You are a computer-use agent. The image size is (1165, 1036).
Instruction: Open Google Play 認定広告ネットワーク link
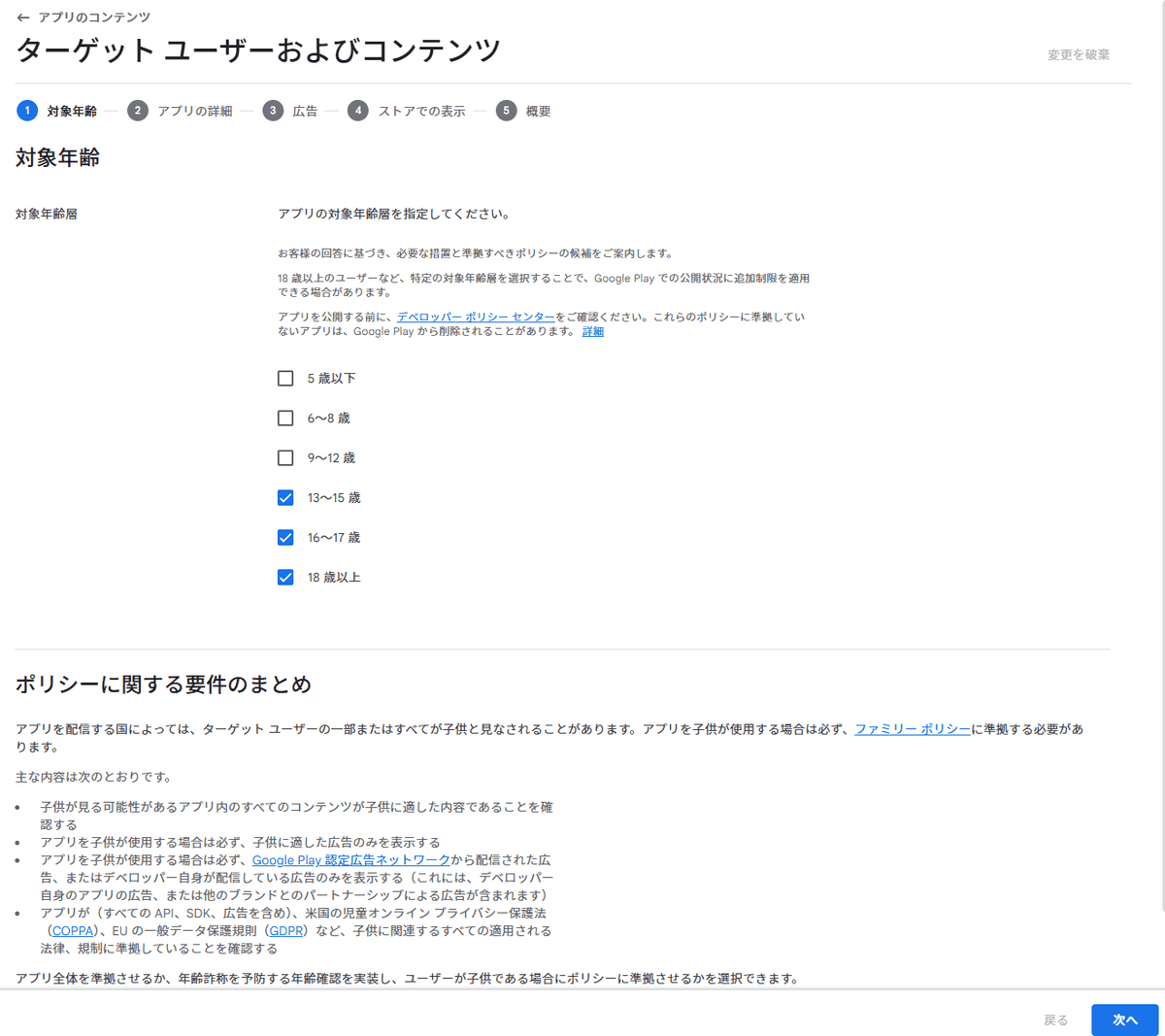(351, 860)
